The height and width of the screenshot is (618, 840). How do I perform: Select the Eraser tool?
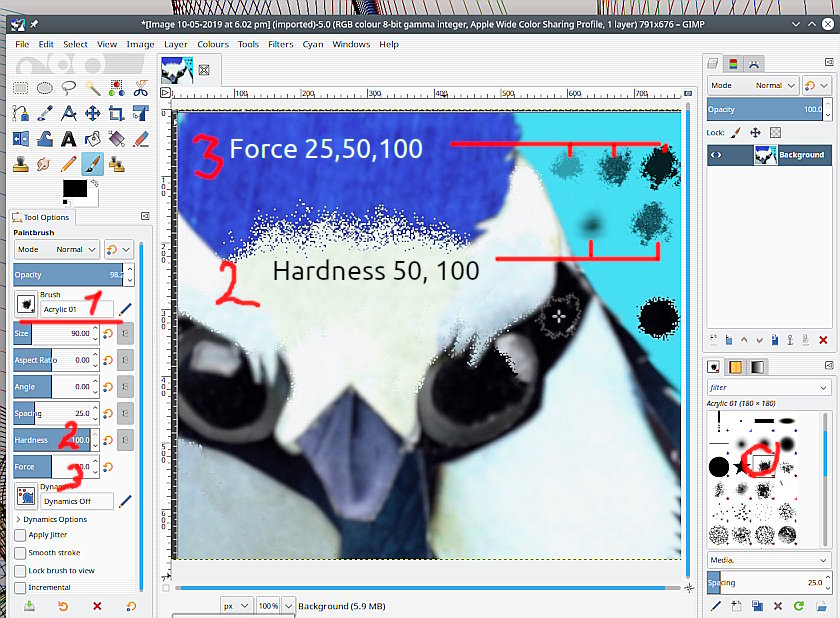140,139
